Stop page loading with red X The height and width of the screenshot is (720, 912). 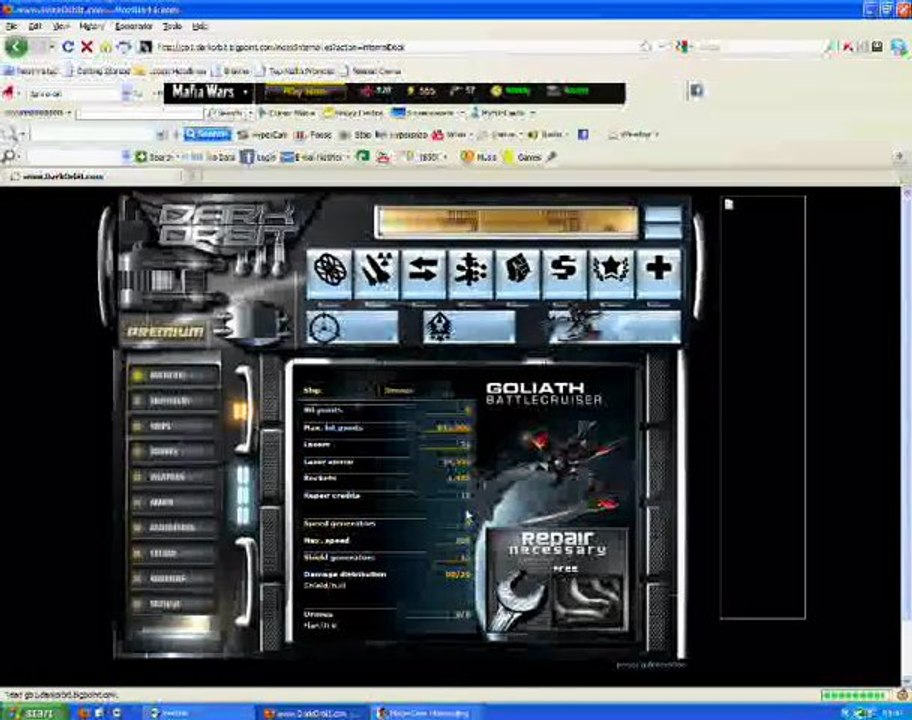[x=87, y=47]
